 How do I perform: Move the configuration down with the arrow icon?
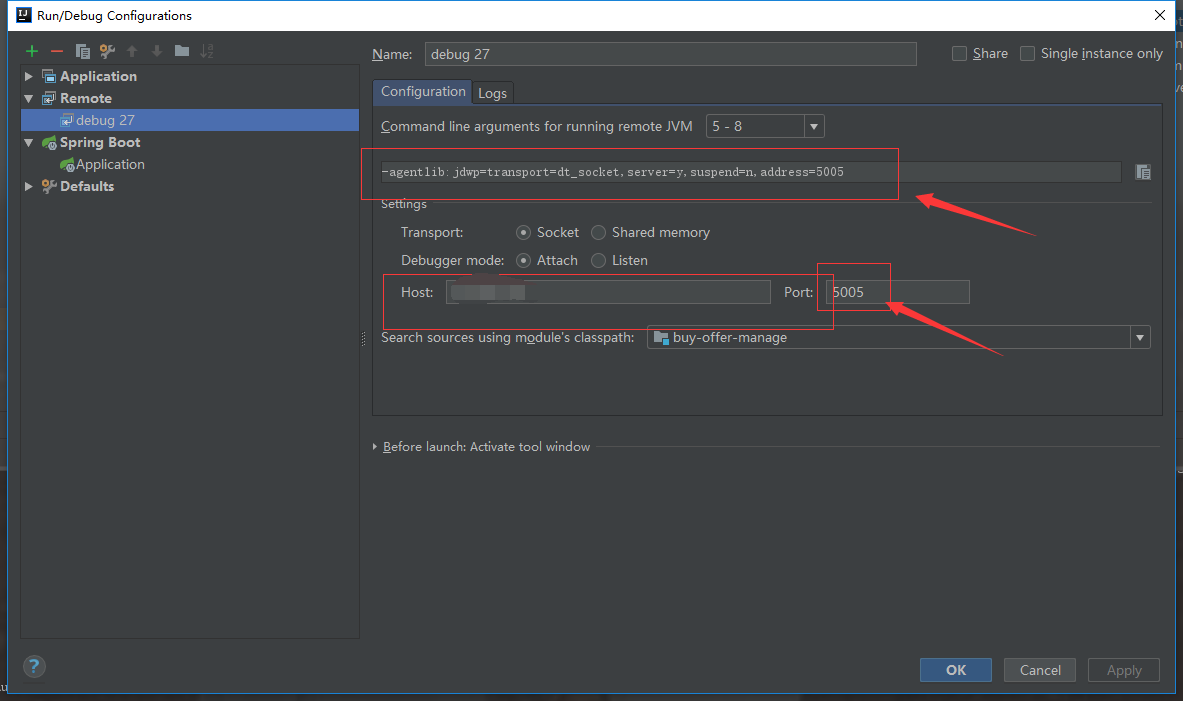(157, 51)
